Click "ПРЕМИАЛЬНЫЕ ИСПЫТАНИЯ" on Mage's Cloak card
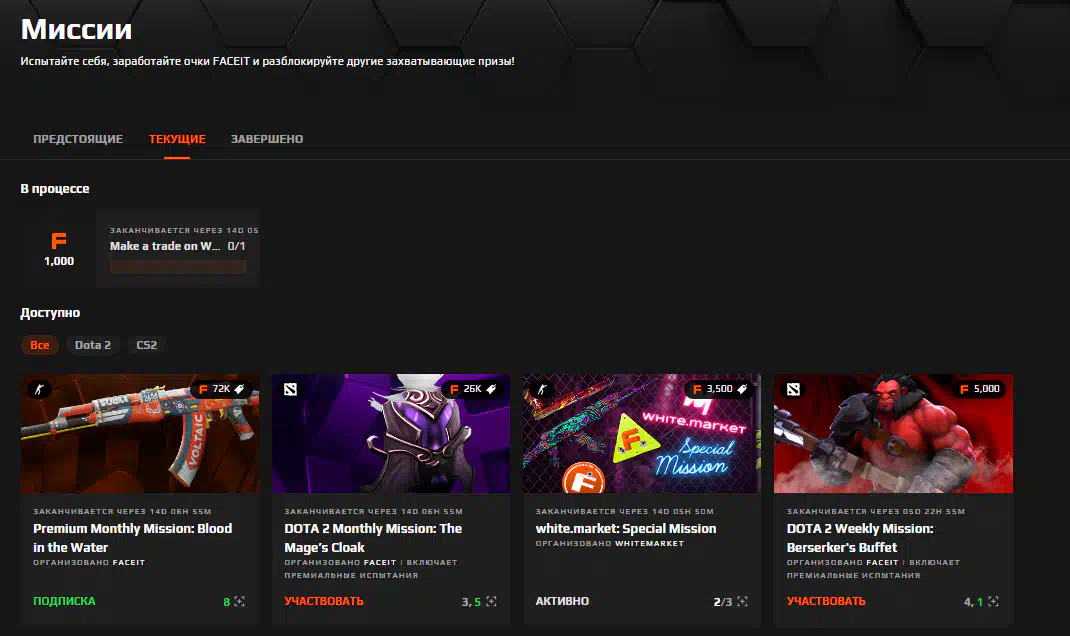Image resolution: width=1070 pixels, height=636 pixels. click(x=351, y=575)
